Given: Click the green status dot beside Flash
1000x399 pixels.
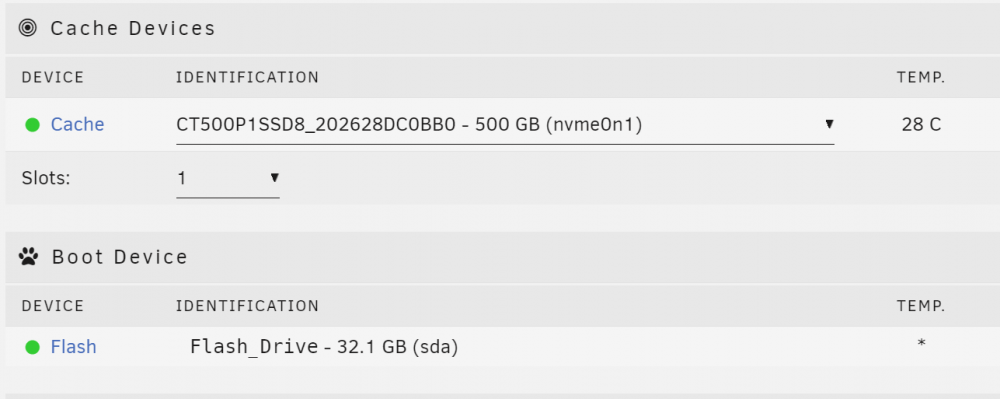Looking at the screenshot, I should coord(33,347).
